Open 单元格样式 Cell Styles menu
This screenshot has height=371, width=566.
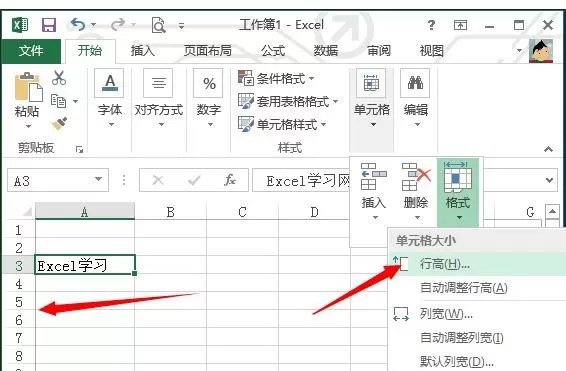click(x=282, y=125)
